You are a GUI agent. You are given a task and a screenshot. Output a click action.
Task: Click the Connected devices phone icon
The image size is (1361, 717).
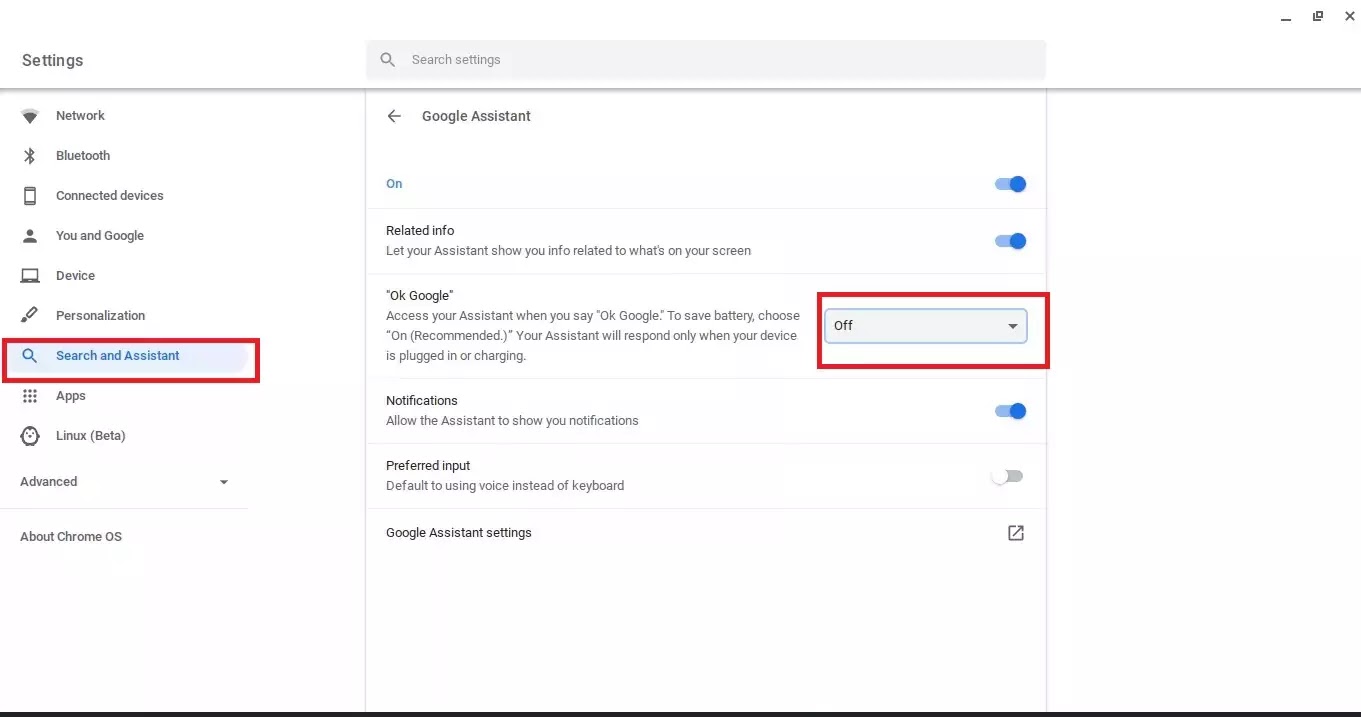tap(30, 196)
